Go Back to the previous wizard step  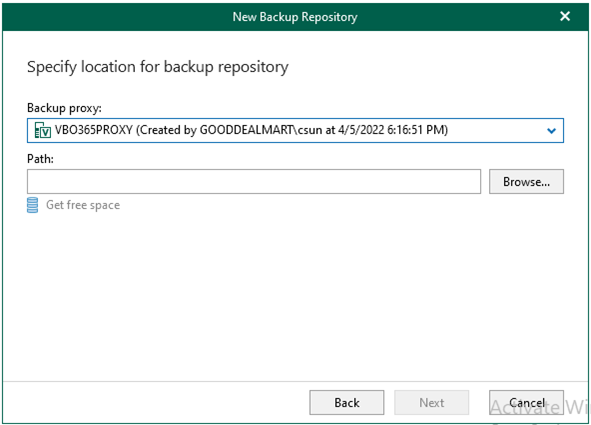[x=347, y=402]
